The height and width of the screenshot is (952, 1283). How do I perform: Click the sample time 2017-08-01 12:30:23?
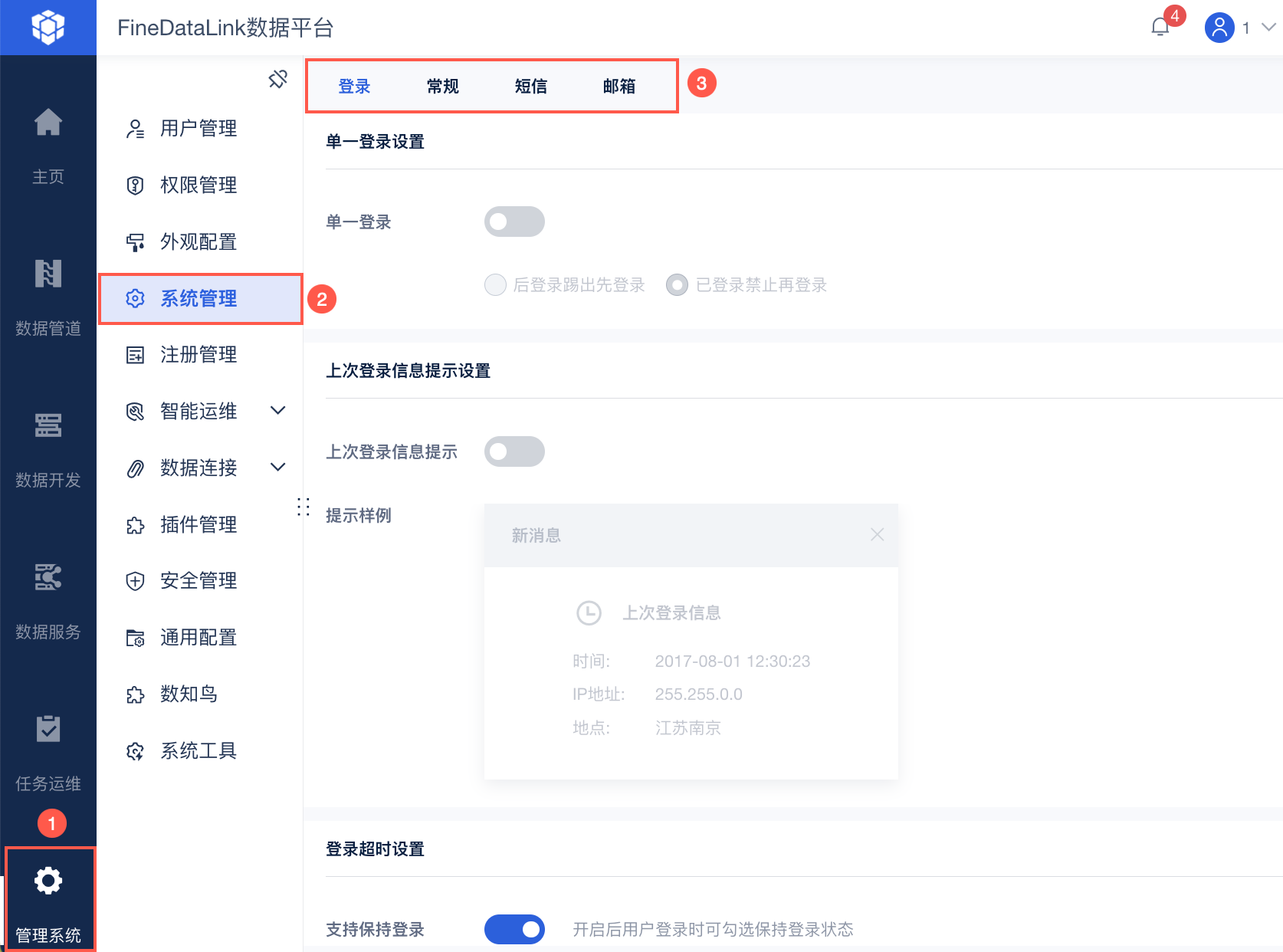pyautogui.click(x=733, y=661)
